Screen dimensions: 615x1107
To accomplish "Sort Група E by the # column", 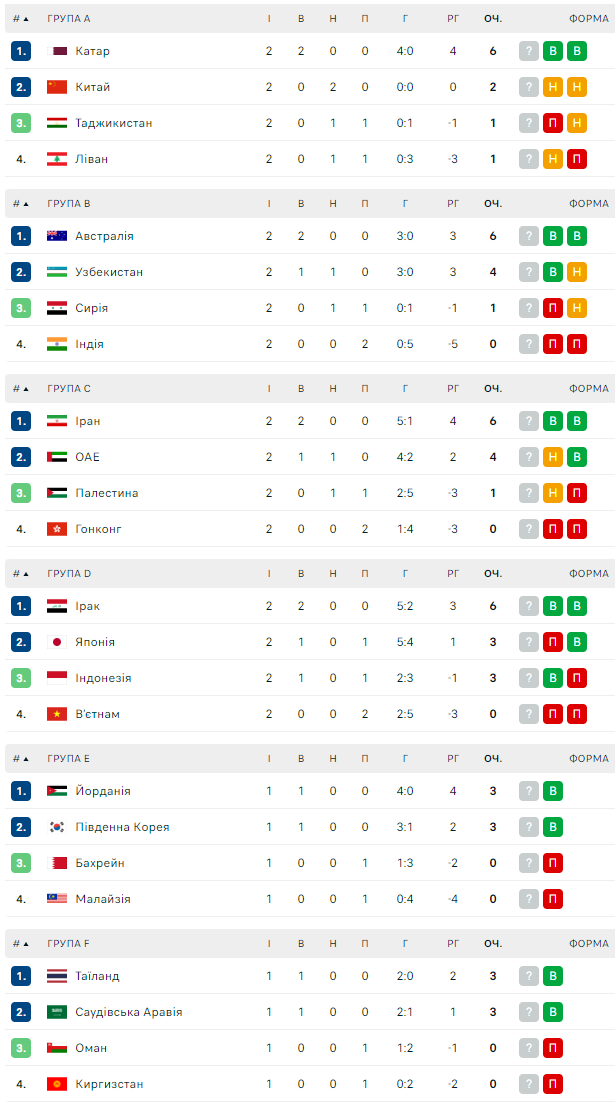I will pyautogui.click(x=20, y=759).
